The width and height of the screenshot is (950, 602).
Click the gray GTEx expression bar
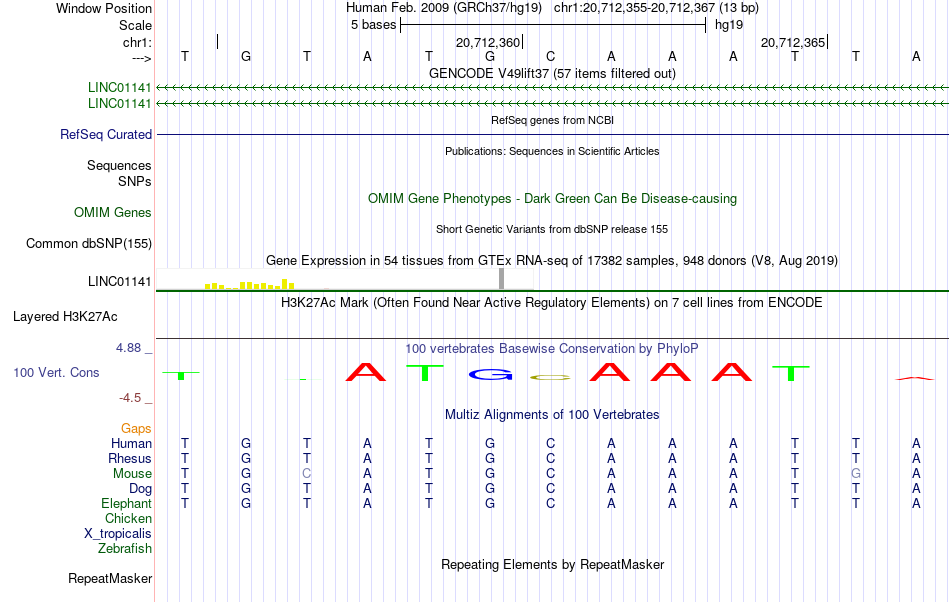pos(501,279)
